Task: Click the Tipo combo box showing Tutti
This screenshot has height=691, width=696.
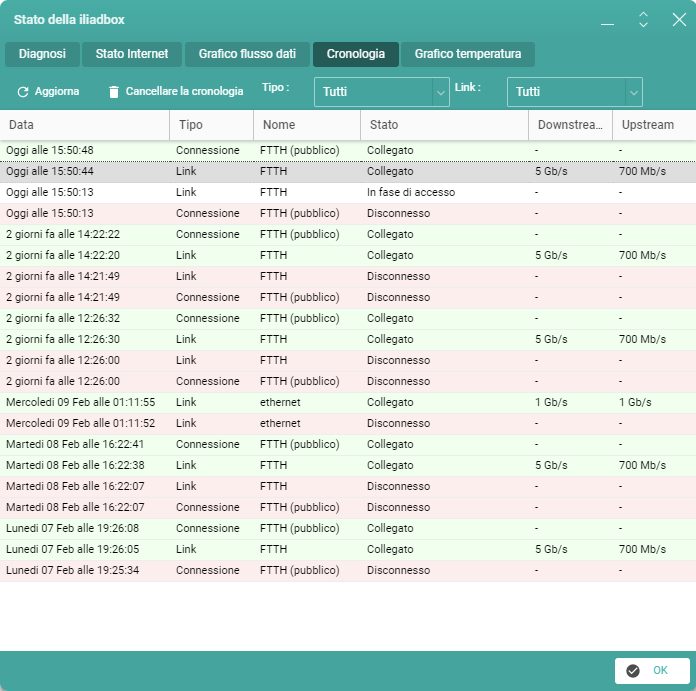Action: [382, 92]
